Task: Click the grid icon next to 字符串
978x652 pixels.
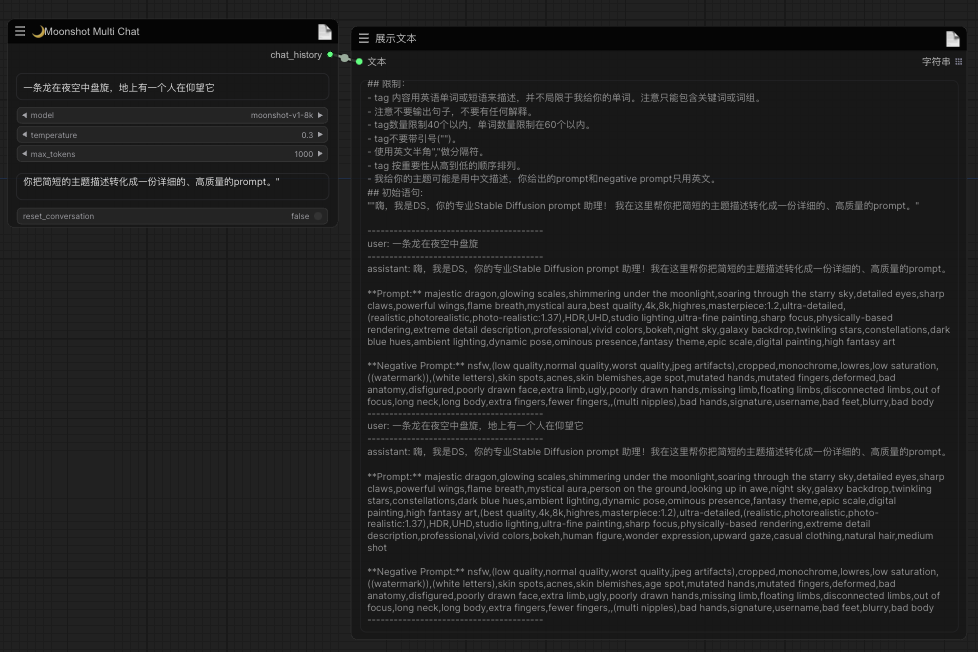Action: click(x=959, y=62)
